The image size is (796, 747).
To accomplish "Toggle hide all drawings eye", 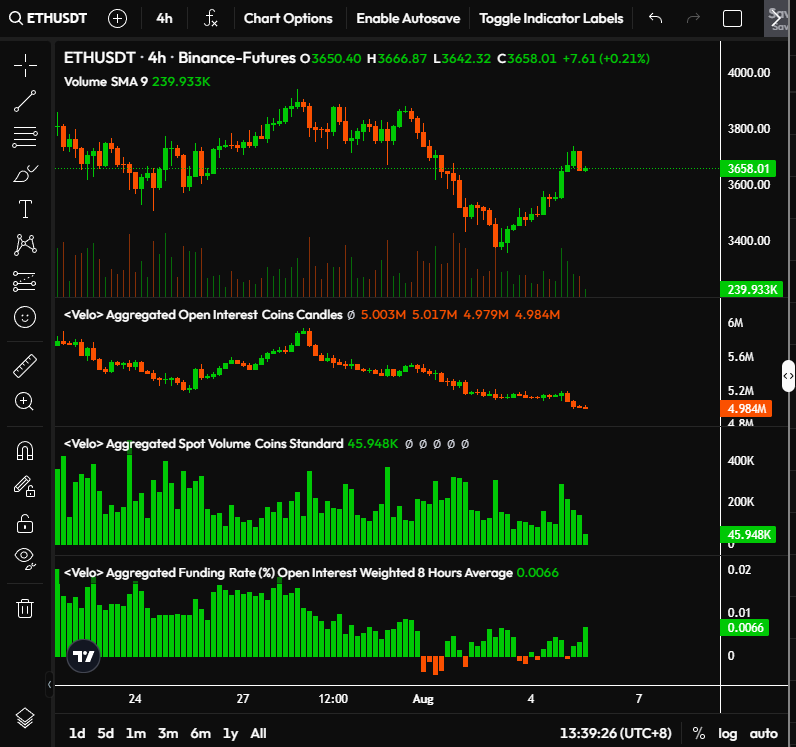I will (x=25, y=557).
